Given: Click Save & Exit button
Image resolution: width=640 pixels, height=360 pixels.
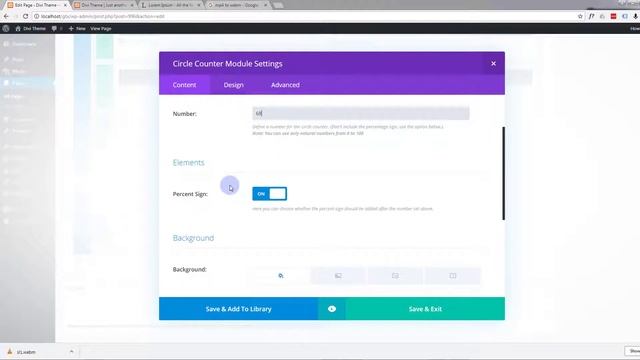Looking at the screenshot, I should (x=425, y=309).
